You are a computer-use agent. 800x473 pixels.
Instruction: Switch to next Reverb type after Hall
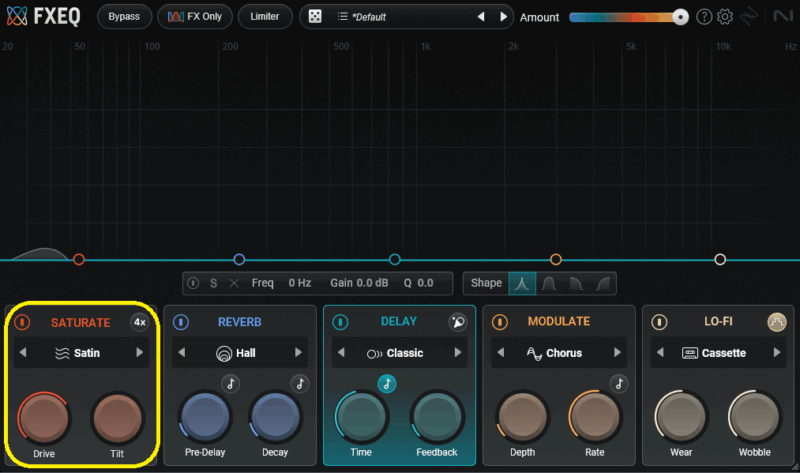coord(298,353)
